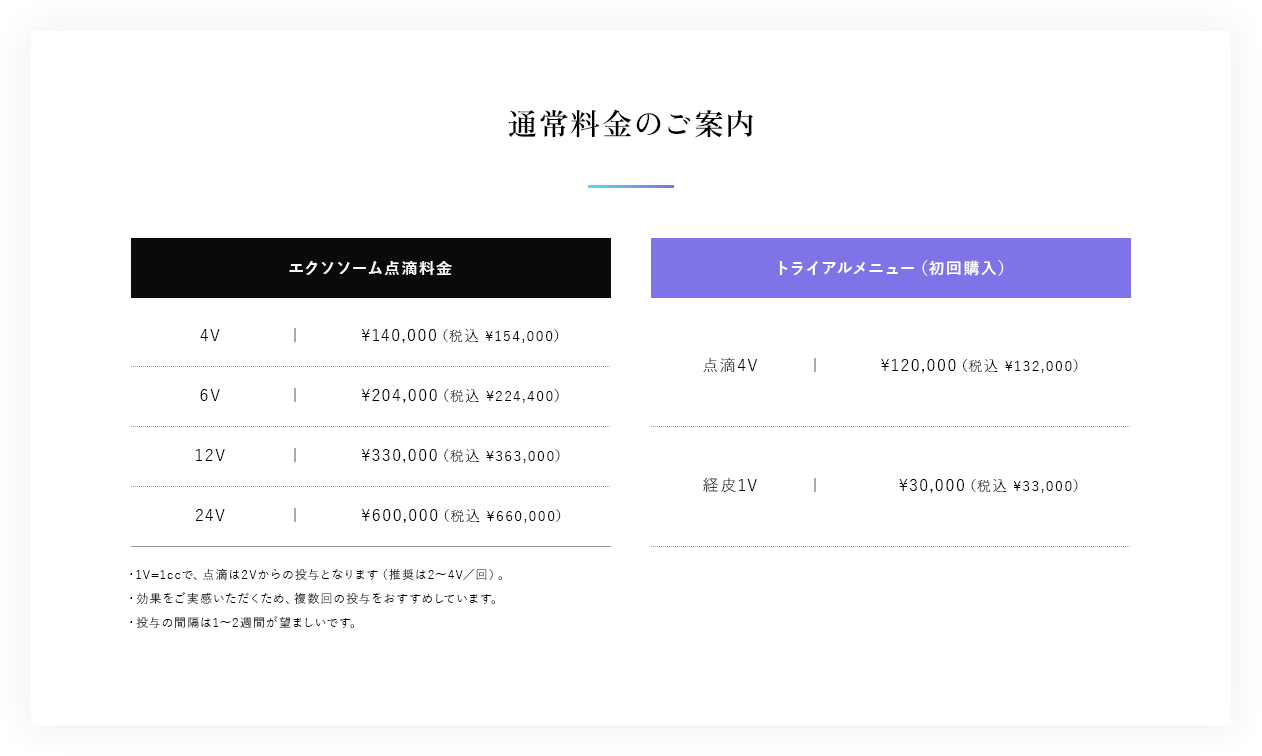Viewport: 1262px width, 756px height.
Task: Select the エクソソーム点滴料金 black header
Action: pos(371,268)
